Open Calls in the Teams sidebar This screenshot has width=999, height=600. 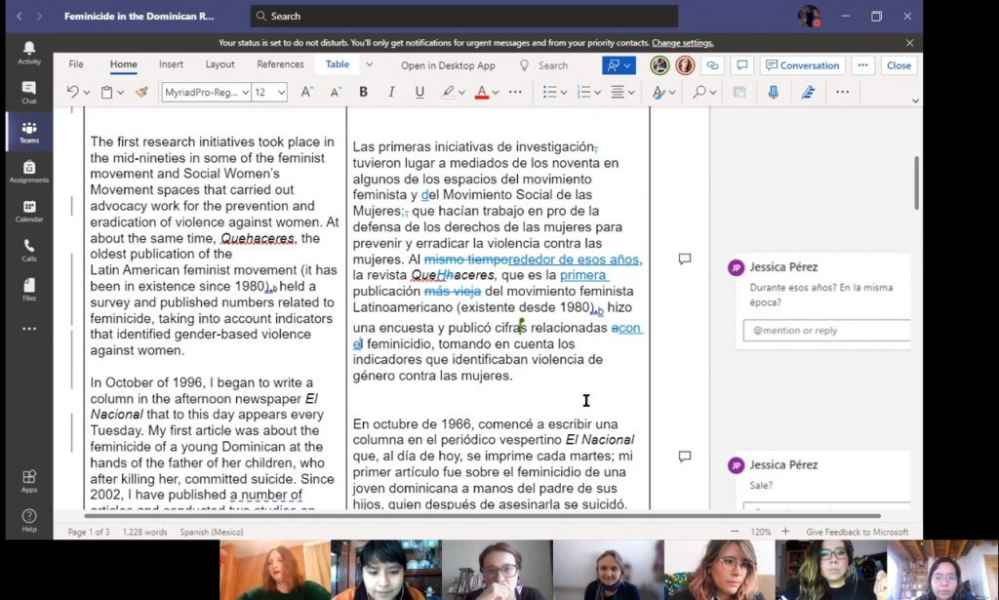29,250
